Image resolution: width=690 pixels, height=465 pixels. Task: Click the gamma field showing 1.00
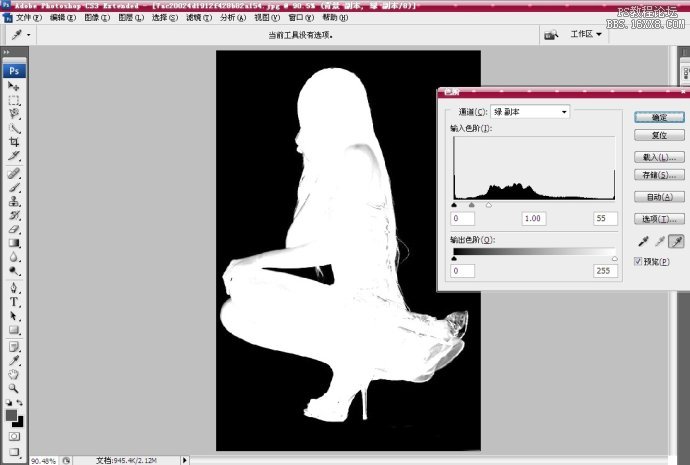coord(533,218)
